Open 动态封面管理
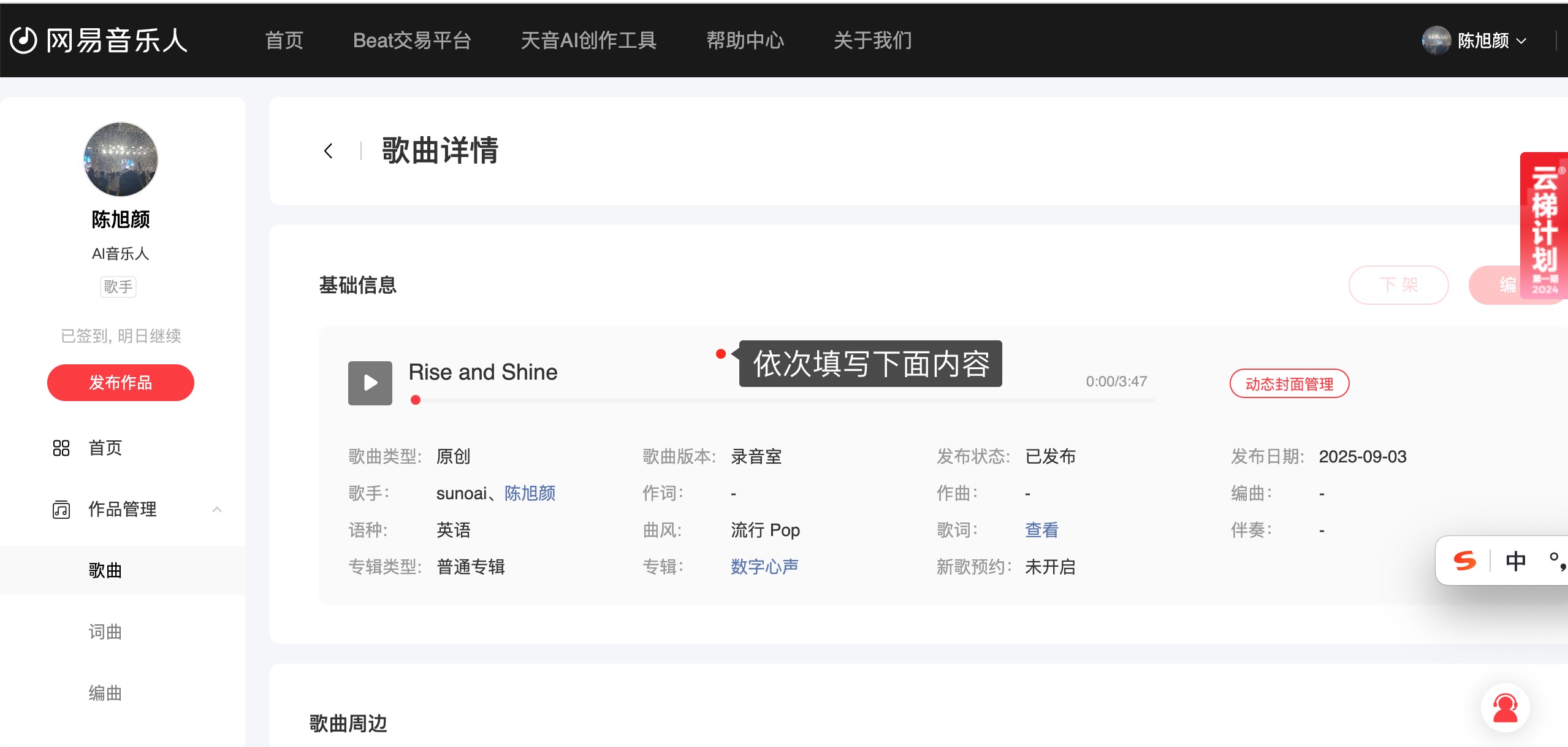Viewport: 1568px width, 747px height. (x=1289, y=384)
